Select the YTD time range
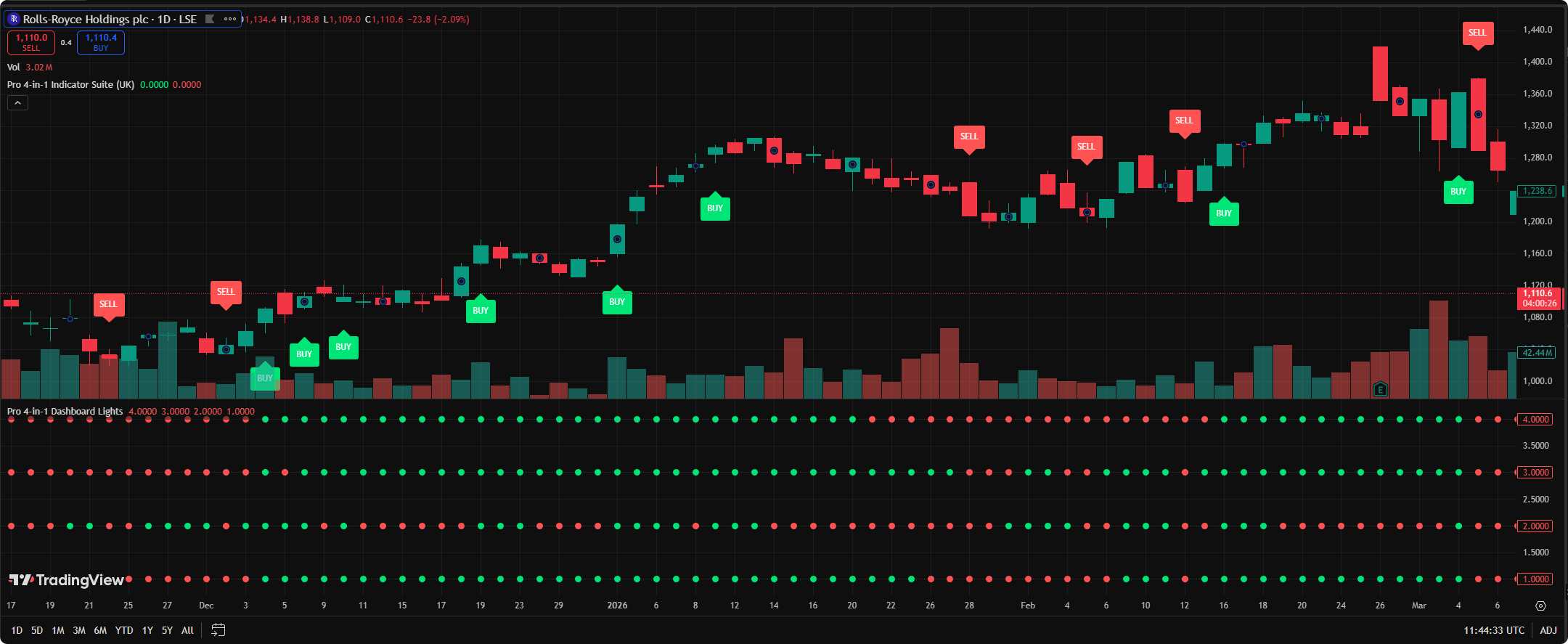This screenshot has width=1568, height=644. point(124,630)
